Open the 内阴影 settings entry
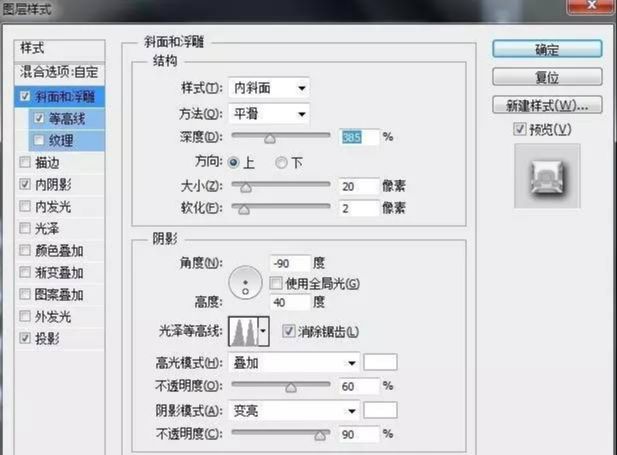This screenshot has width=617, height=455. point(54,184)
